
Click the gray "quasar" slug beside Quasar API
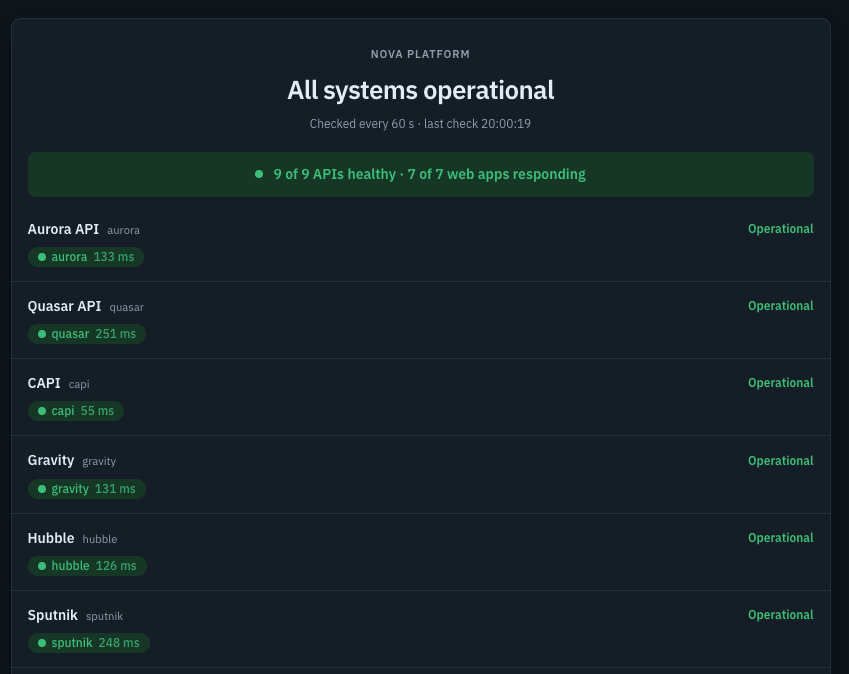click(127, 307)
